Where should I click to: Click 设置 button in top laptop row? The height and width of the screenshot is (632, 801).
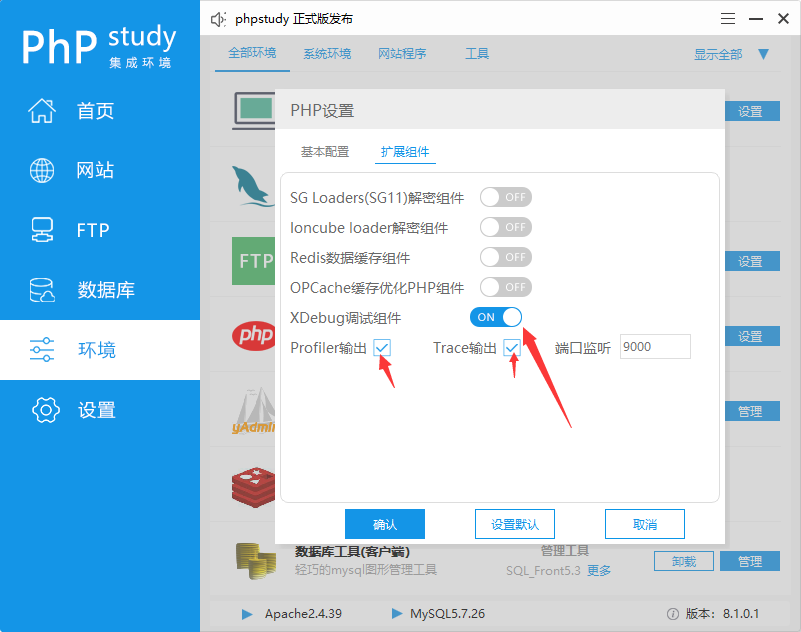pos(752,111)
